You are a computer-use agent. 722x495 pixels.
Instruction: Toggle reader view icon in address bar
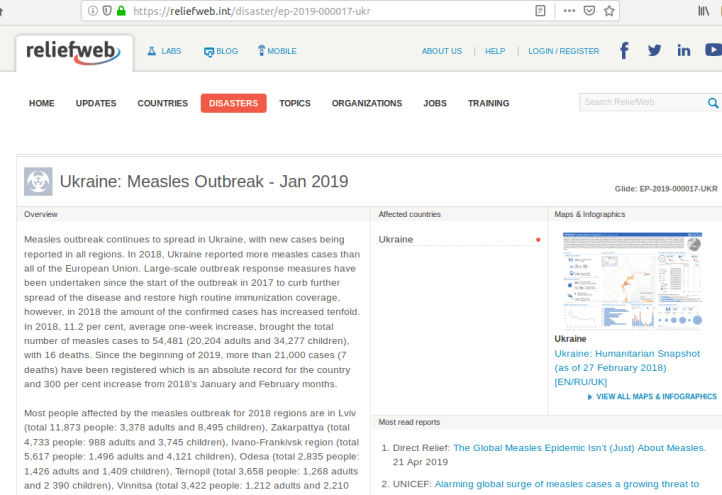point(541,11)
